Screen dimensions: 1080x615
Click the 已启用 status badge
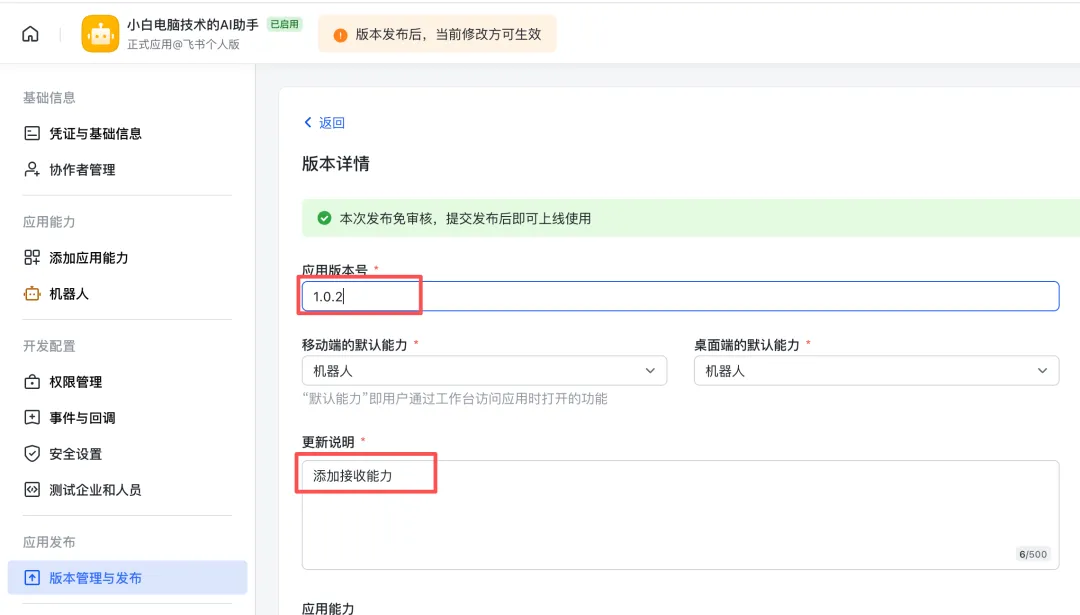click(284, 24)
